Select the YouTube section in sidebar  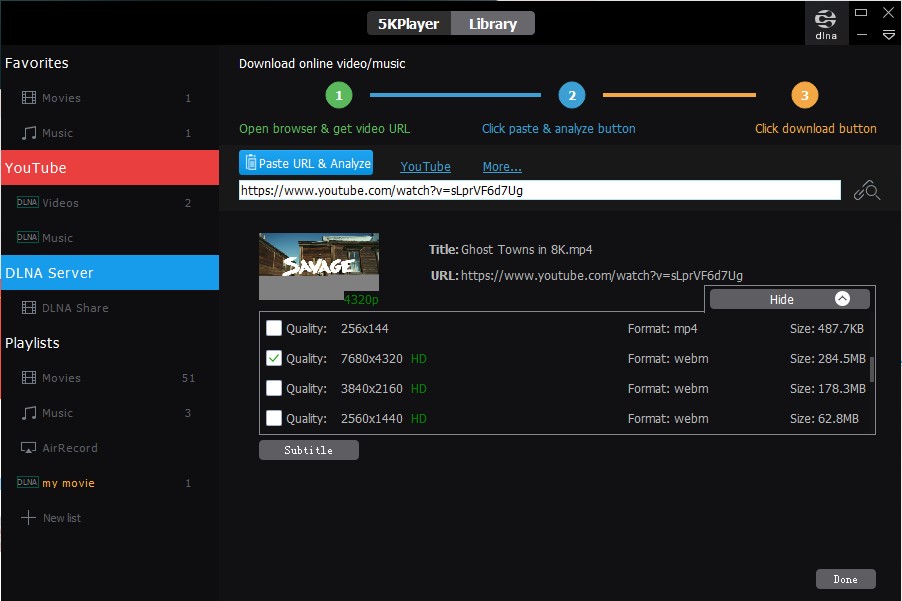[x=110, y=167]
